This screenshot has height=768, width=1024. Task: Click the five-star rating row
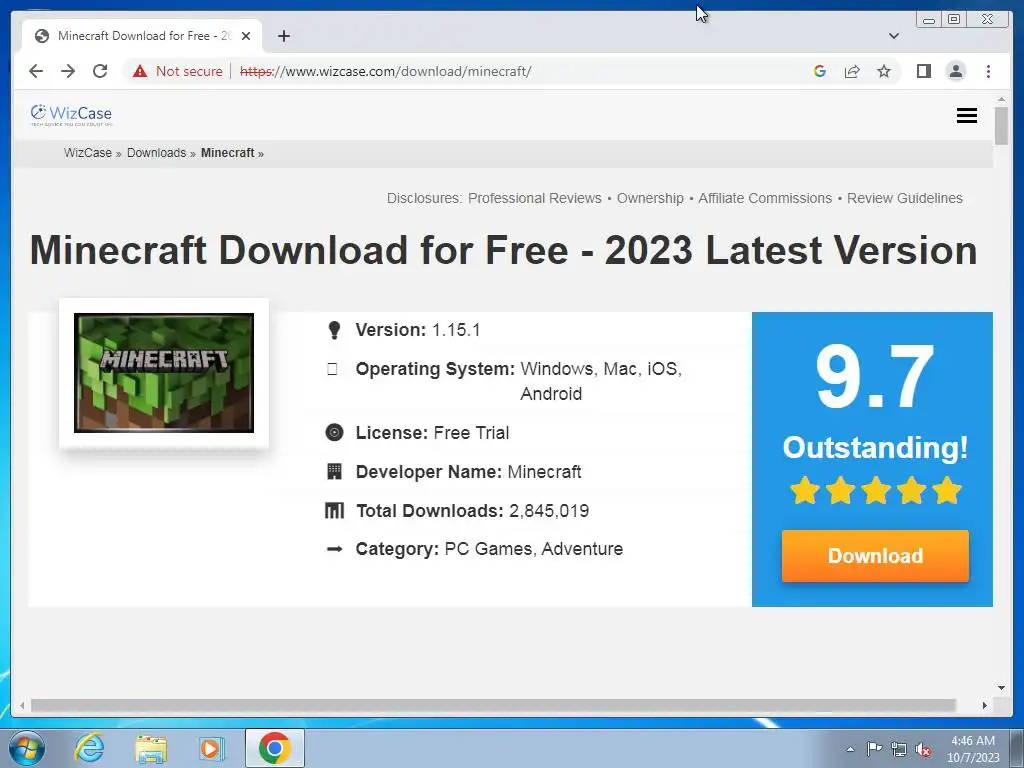pyautogui.click(x=875, y=490)
